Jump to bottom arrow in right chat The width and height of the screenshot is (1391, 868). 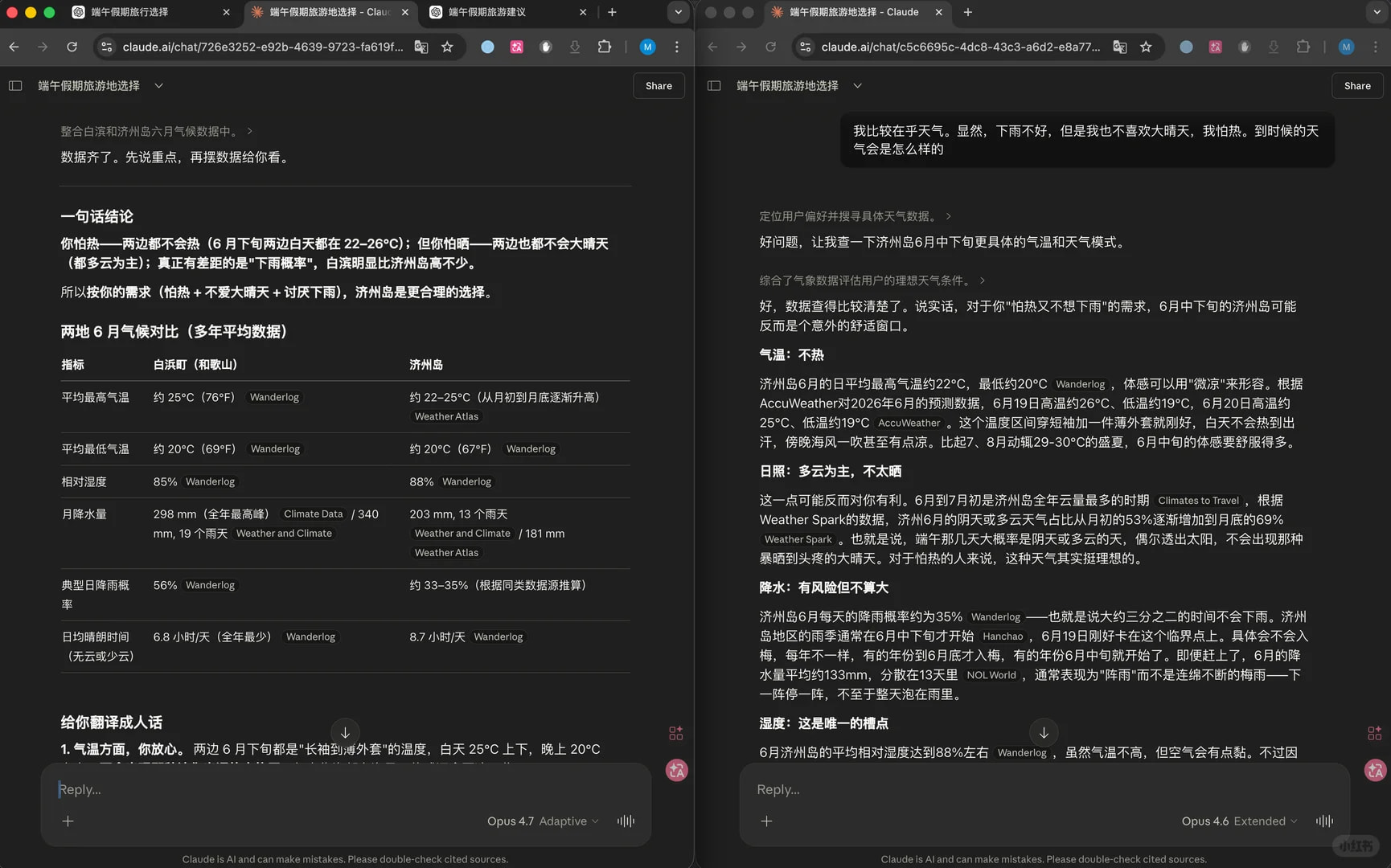(1044, 732)
